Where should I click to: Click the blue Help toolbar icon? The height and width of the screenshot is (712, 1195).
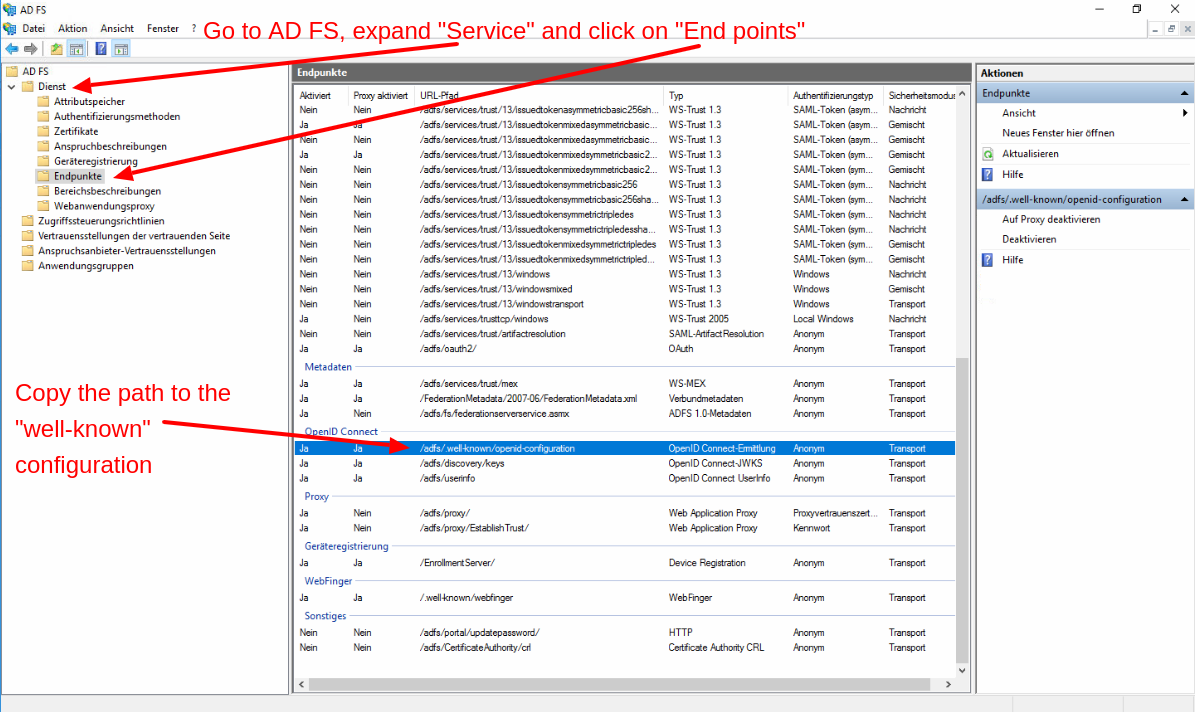tap(101, 49)
